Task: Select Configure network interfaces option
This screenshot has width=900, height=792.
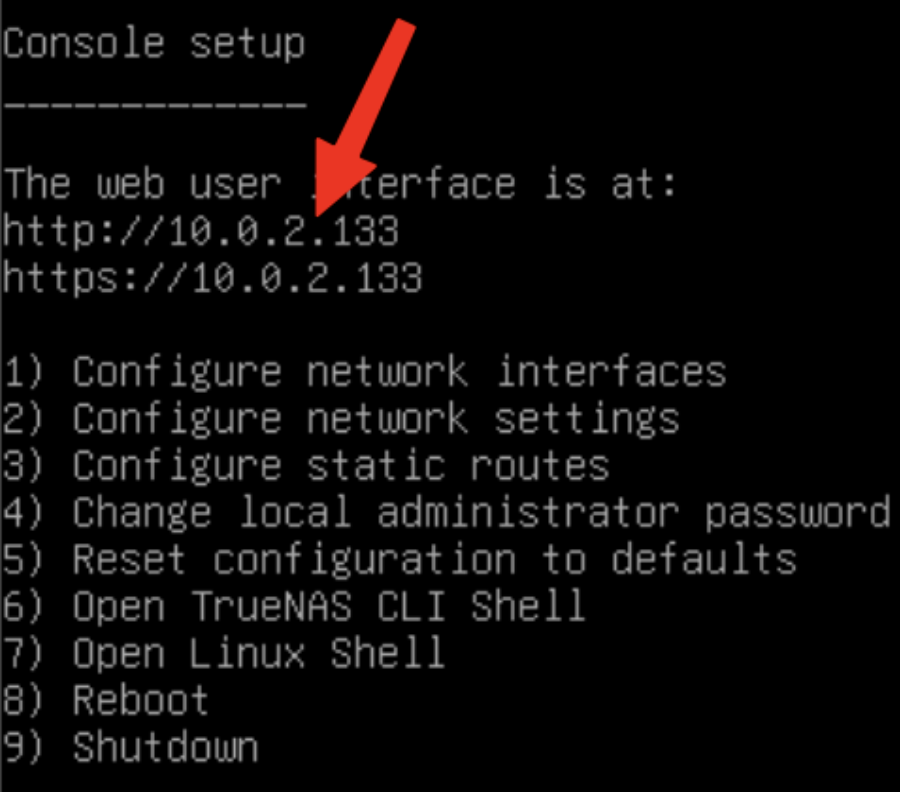Action: pyautogui.click(x=398, y=372)
